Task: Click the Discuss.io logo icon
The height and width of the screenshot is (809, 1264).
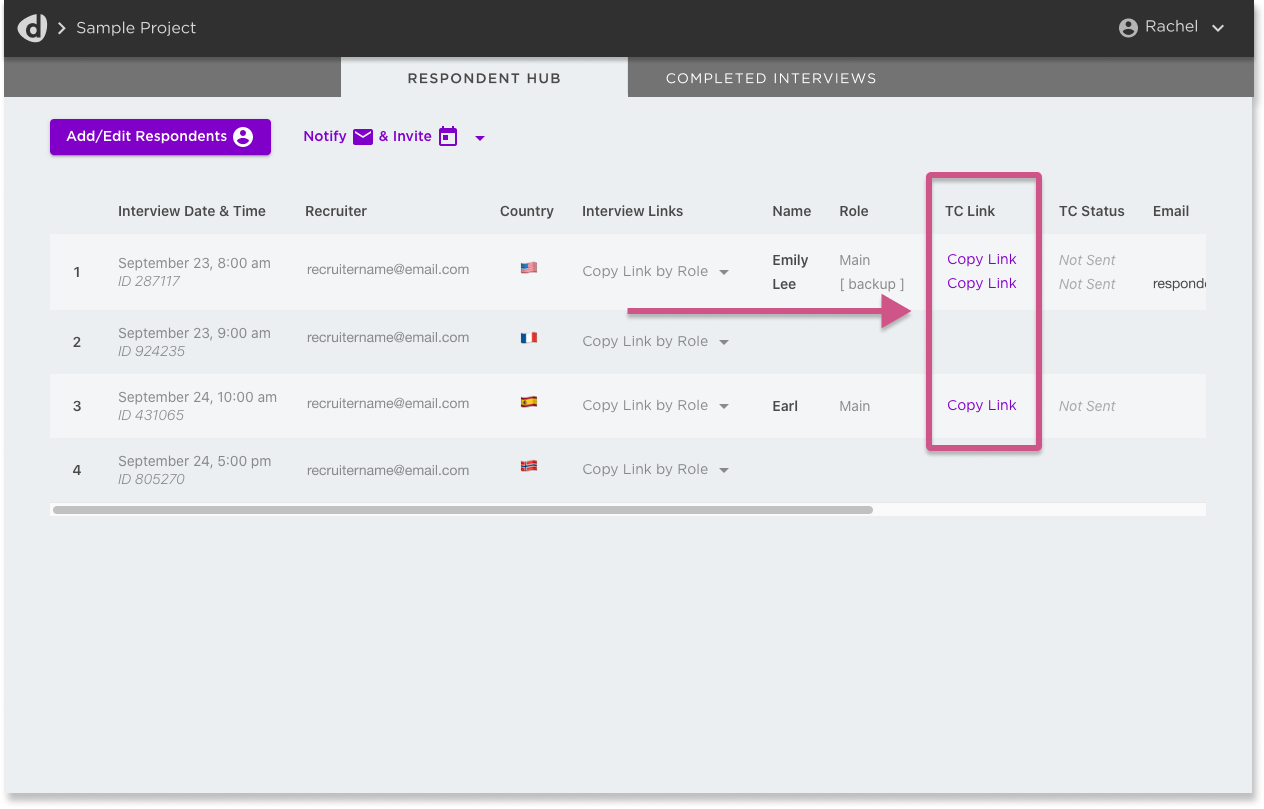Action: coord(32,28)
